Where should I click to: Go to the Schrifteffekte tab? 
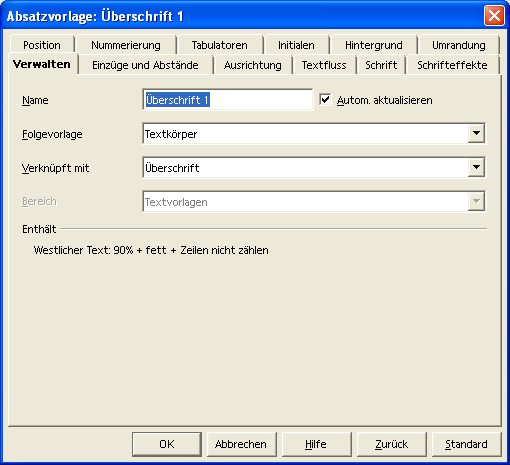452,65
